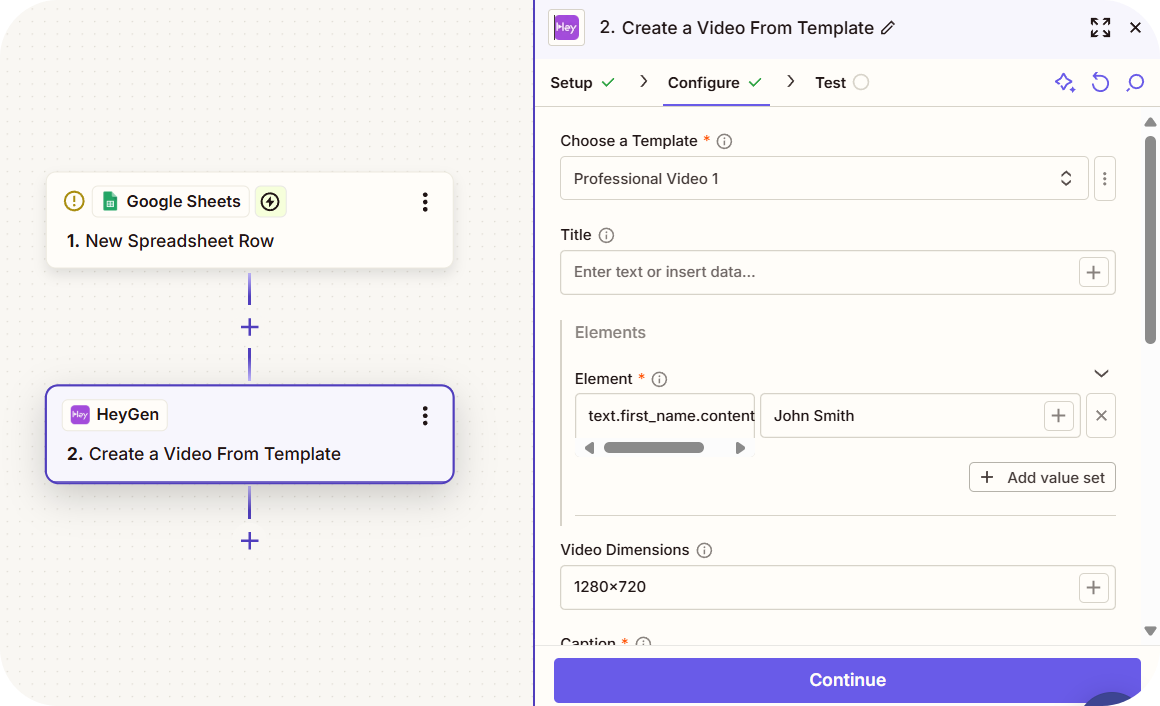Open the HeyGen step three-dot menu
The height and width of the screenshot is (706, 1160).
425,416
